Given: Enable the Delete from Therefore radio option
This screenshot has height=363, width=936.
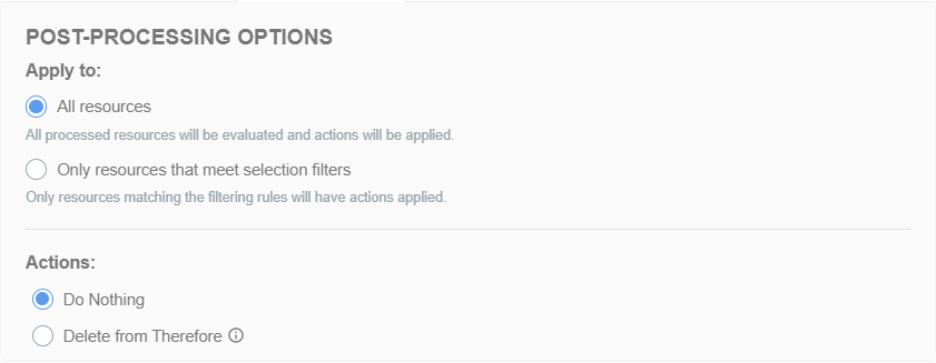Looking at the screenshot, I should (x=42, y=336).
